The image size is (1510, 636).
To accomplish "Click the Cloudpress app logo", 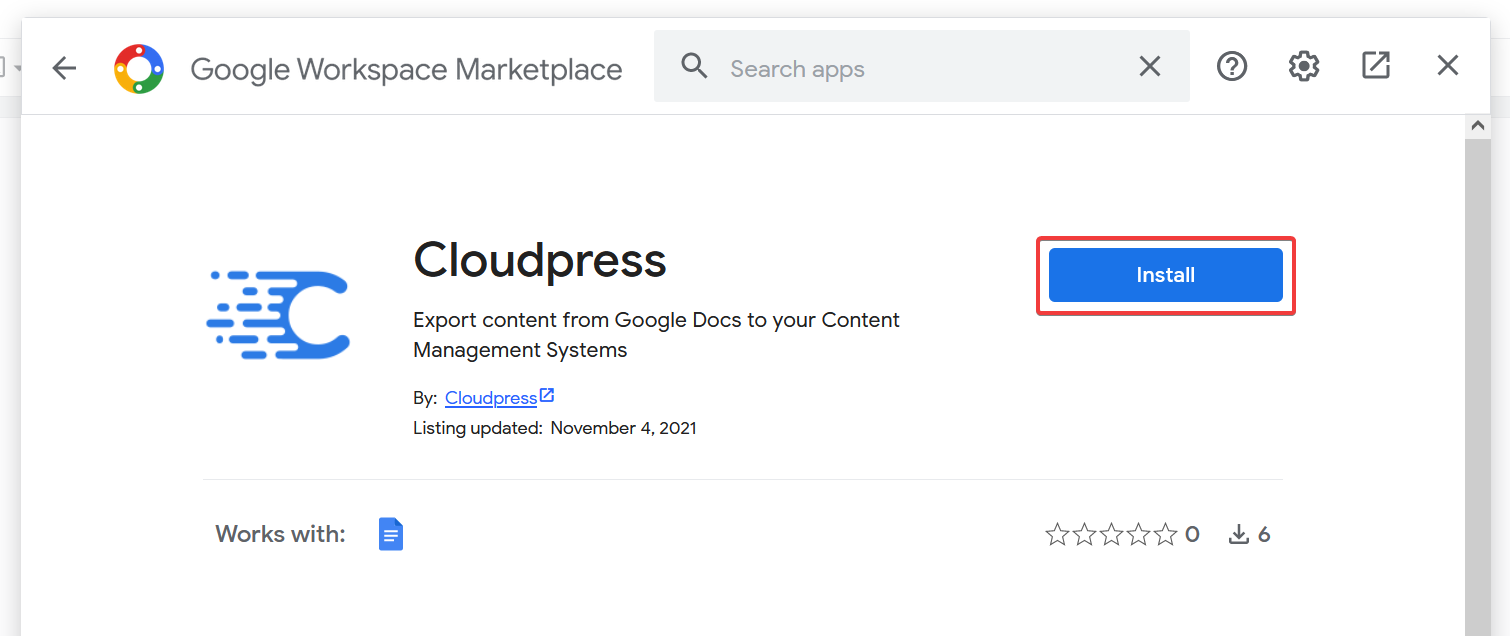I will (x=278, y=315).
